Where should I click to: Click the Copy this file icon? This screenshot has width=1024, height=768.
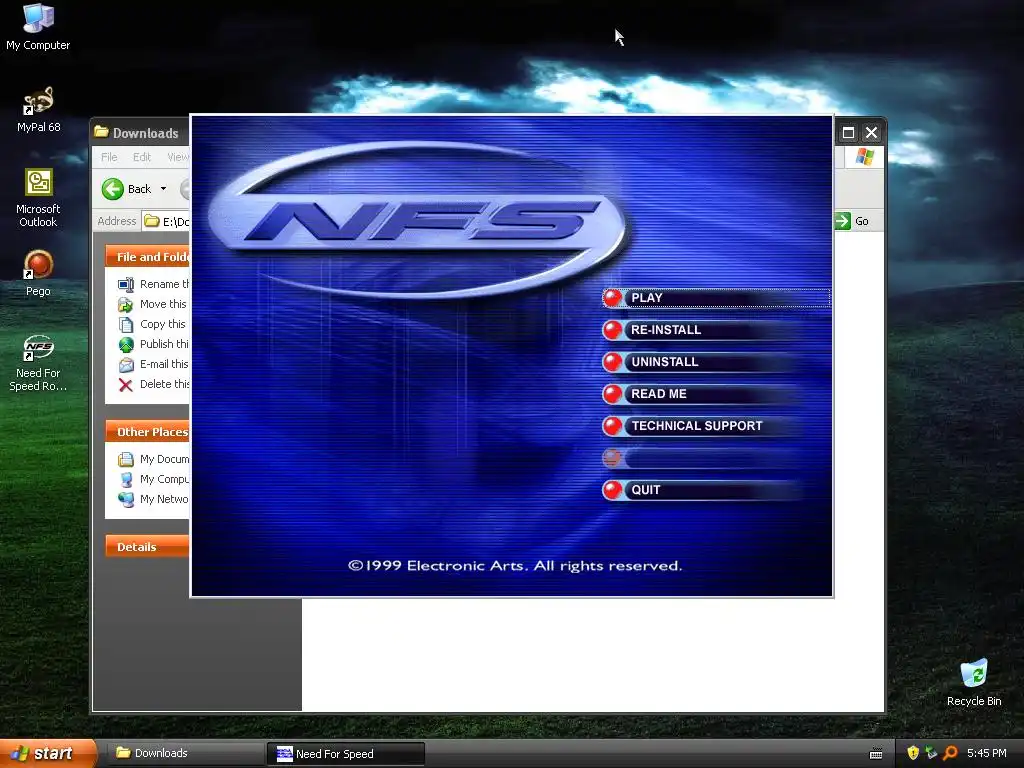126,325
